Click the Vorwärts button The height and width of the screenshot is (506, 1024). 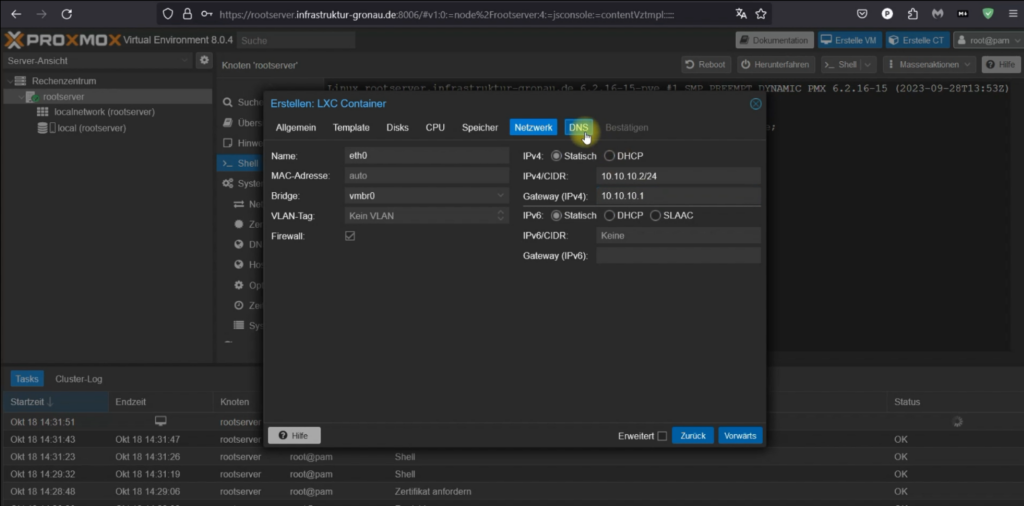tap(740, 436)
